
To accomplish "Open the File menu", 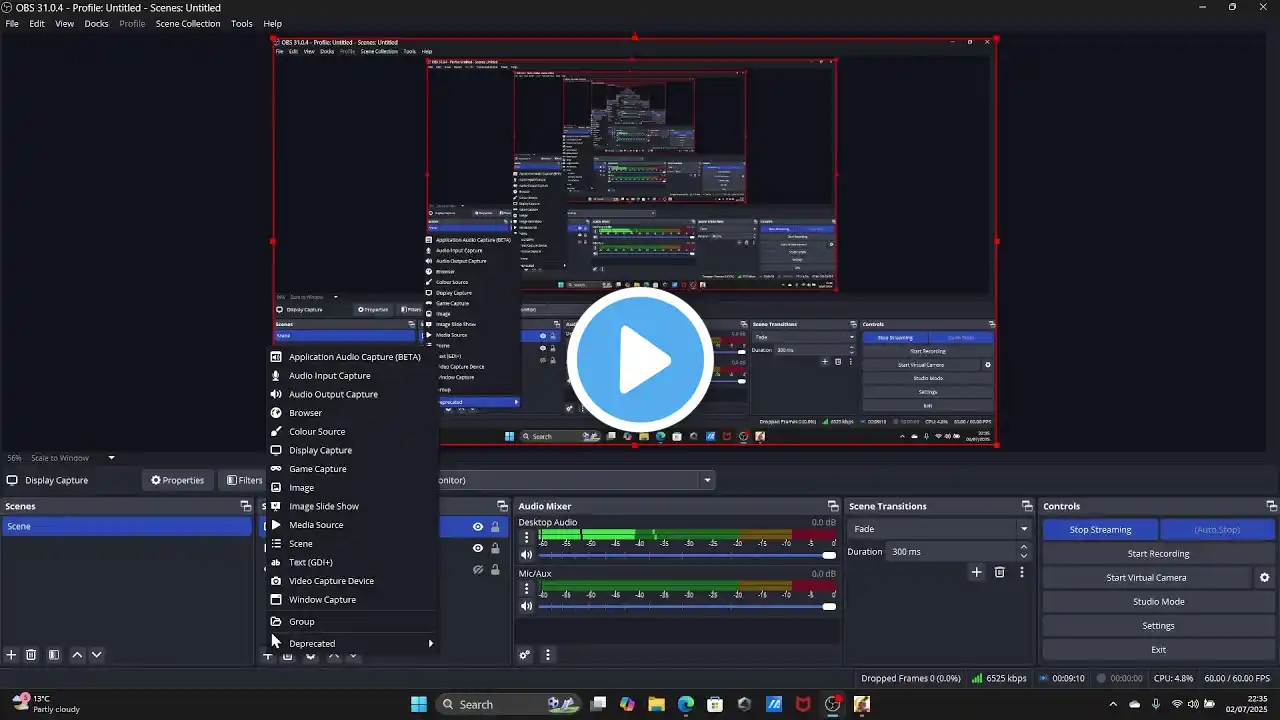I will pyautogui.click(x=12, y=23).
